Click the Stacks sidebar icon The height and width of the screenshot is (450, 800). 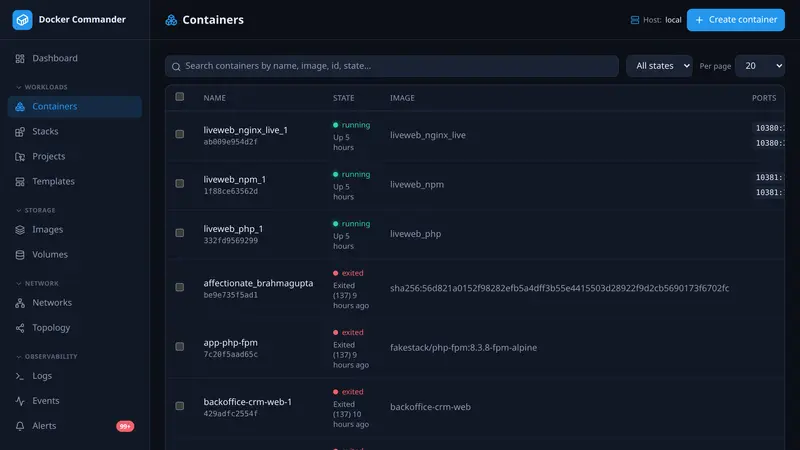point(20,132)
